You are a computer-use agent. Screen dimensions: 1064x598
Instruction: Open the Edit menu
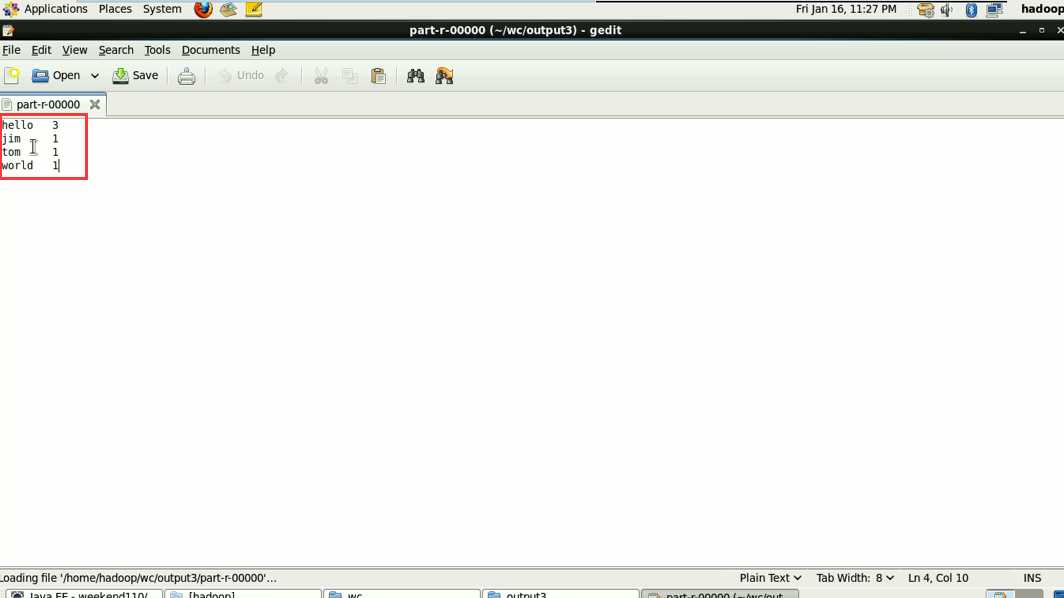pyautogui.click(x=41, y=50)
